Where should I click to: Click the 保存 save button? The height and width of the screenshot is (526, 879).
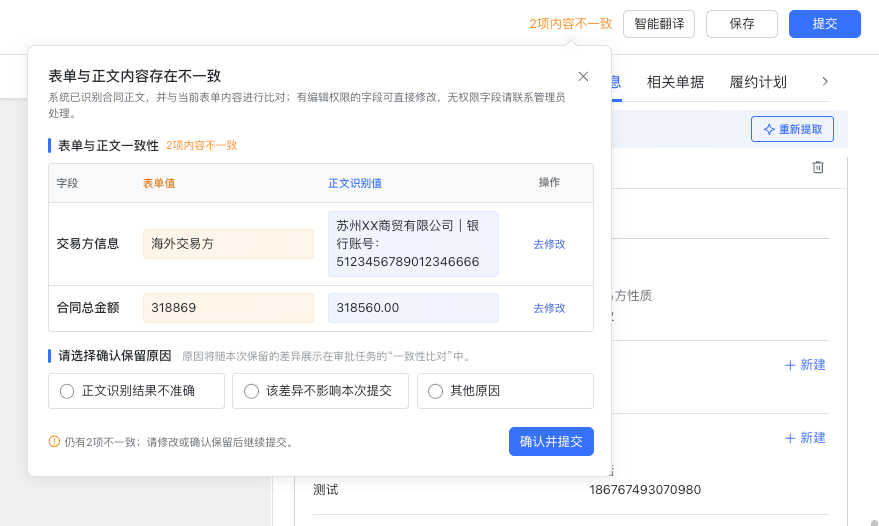pos(742,24)
